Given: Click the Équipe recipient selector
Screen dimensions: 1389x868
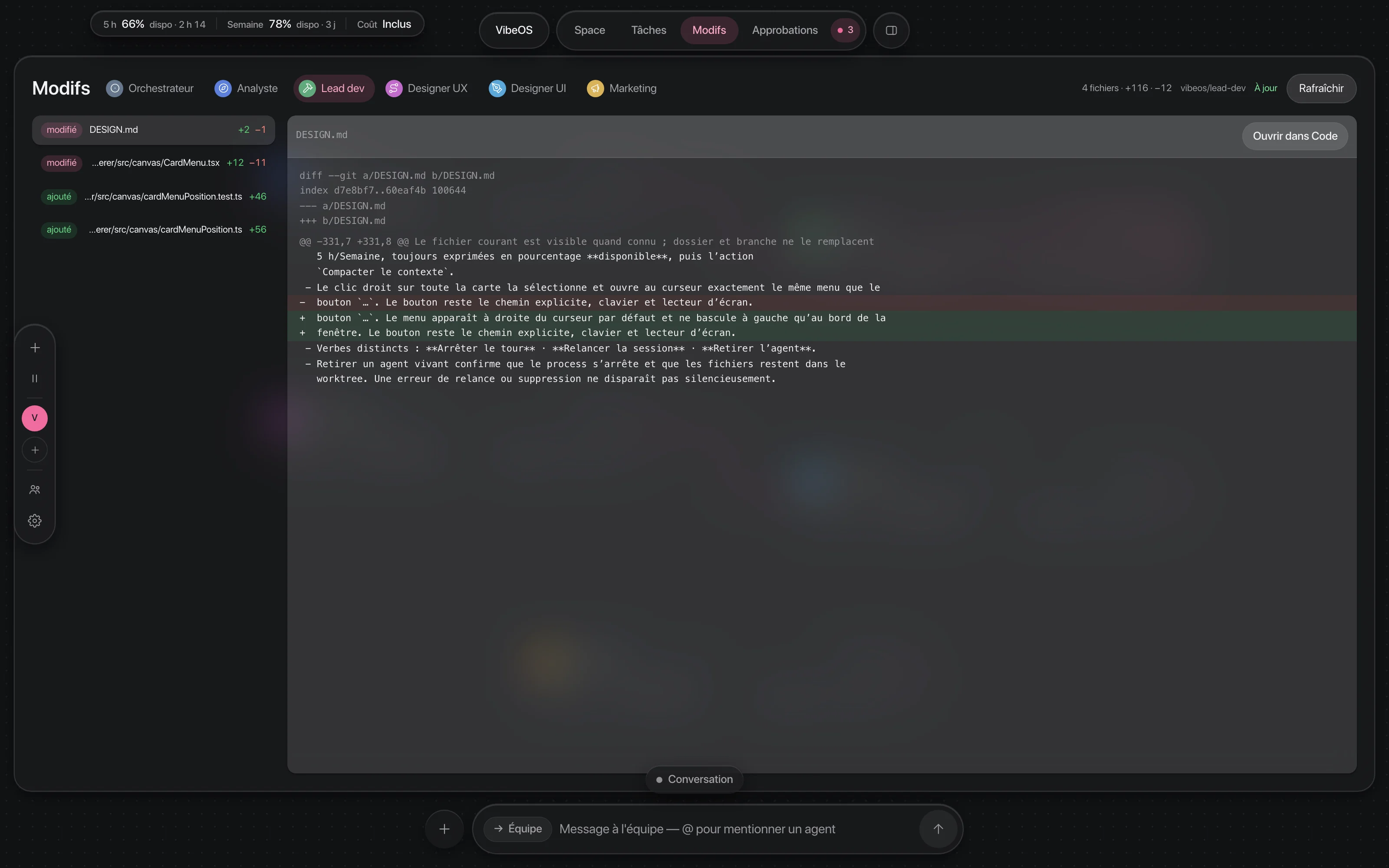Looking at the screenshot, I should (x=517, y=829).
